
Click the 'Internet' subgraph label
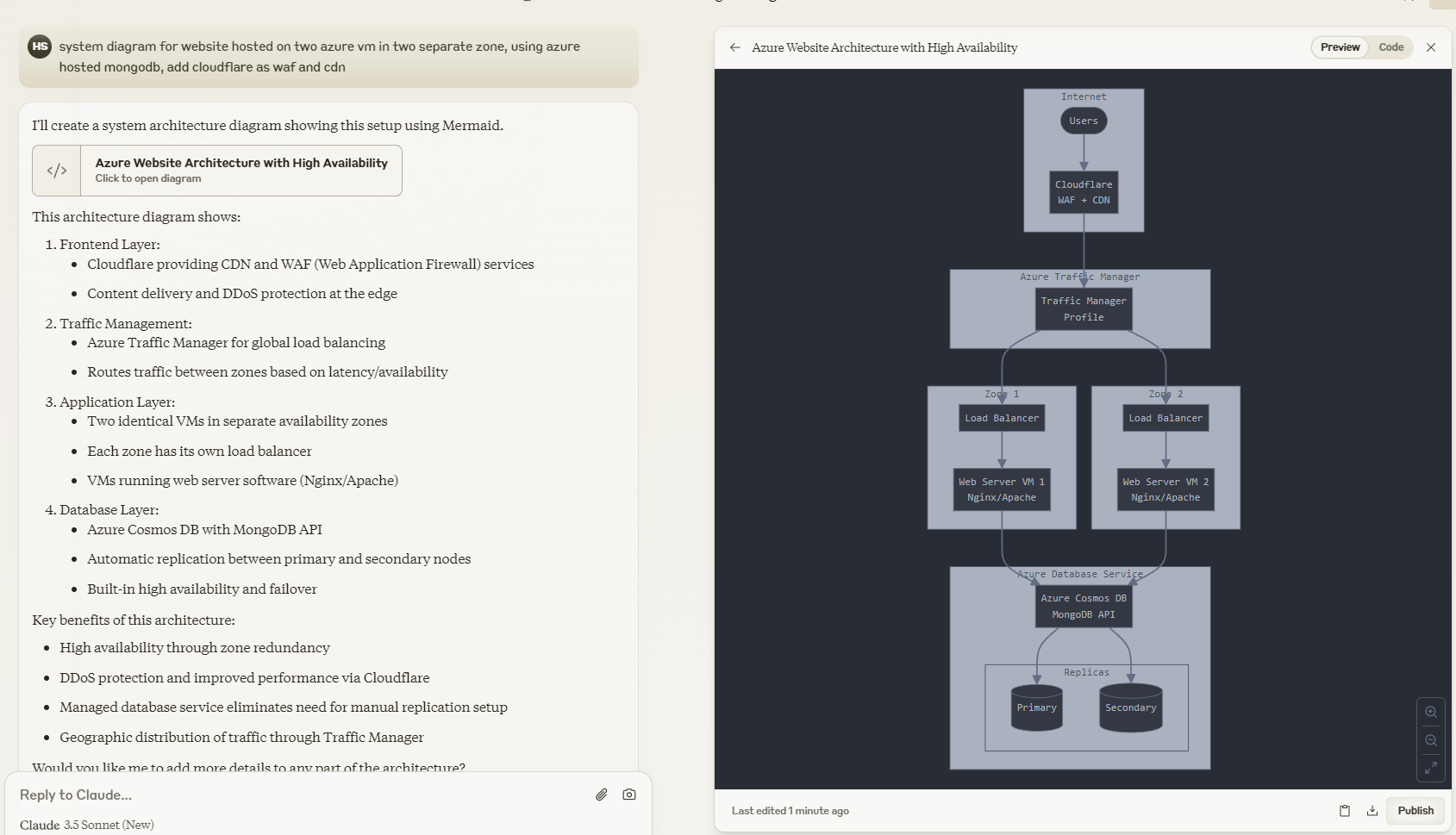[x=1084, y=97]
